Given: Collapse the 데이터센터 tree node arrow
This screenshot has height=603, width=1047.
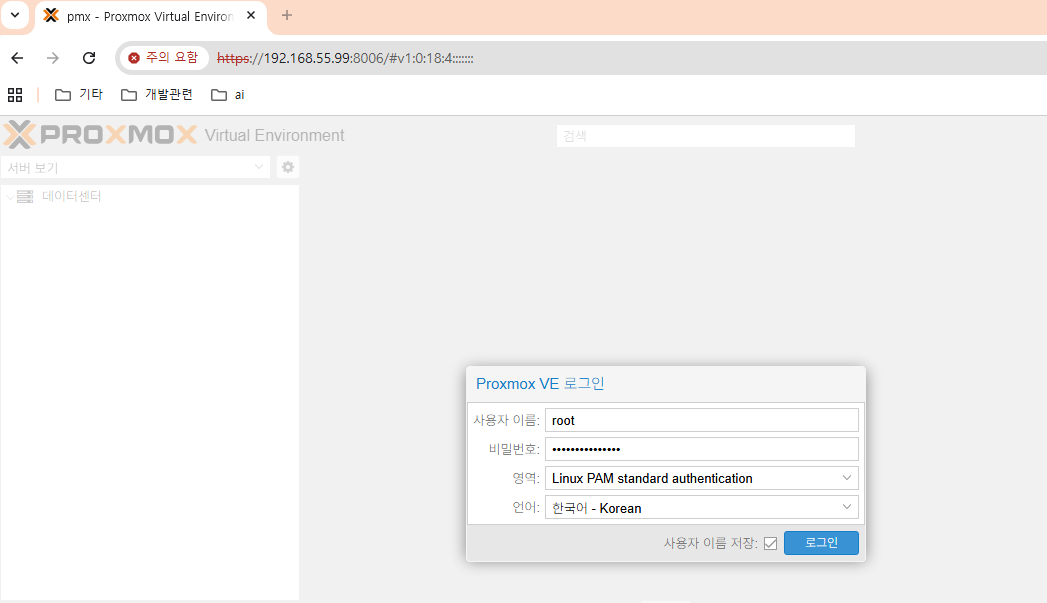Looking at the screenshot, I should (x=10, y=196).
